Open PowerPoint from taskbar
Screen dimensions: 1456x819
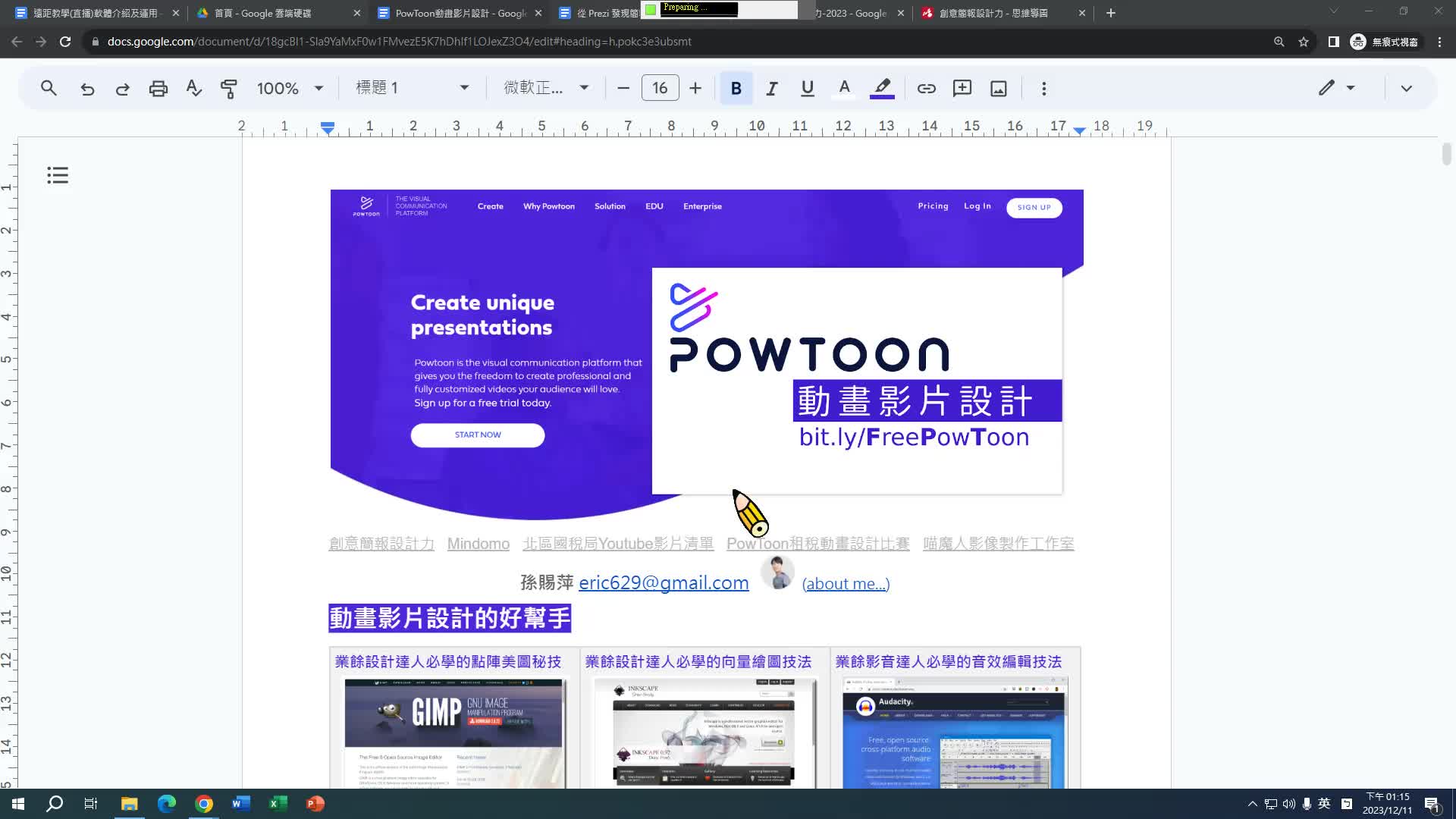315,804
